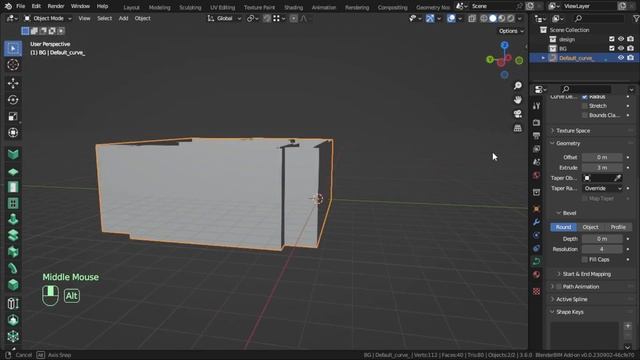Open the Object Data curve tab
This screenshot has height=360, width=640.
pyautogui.click(x=536, y=261)
